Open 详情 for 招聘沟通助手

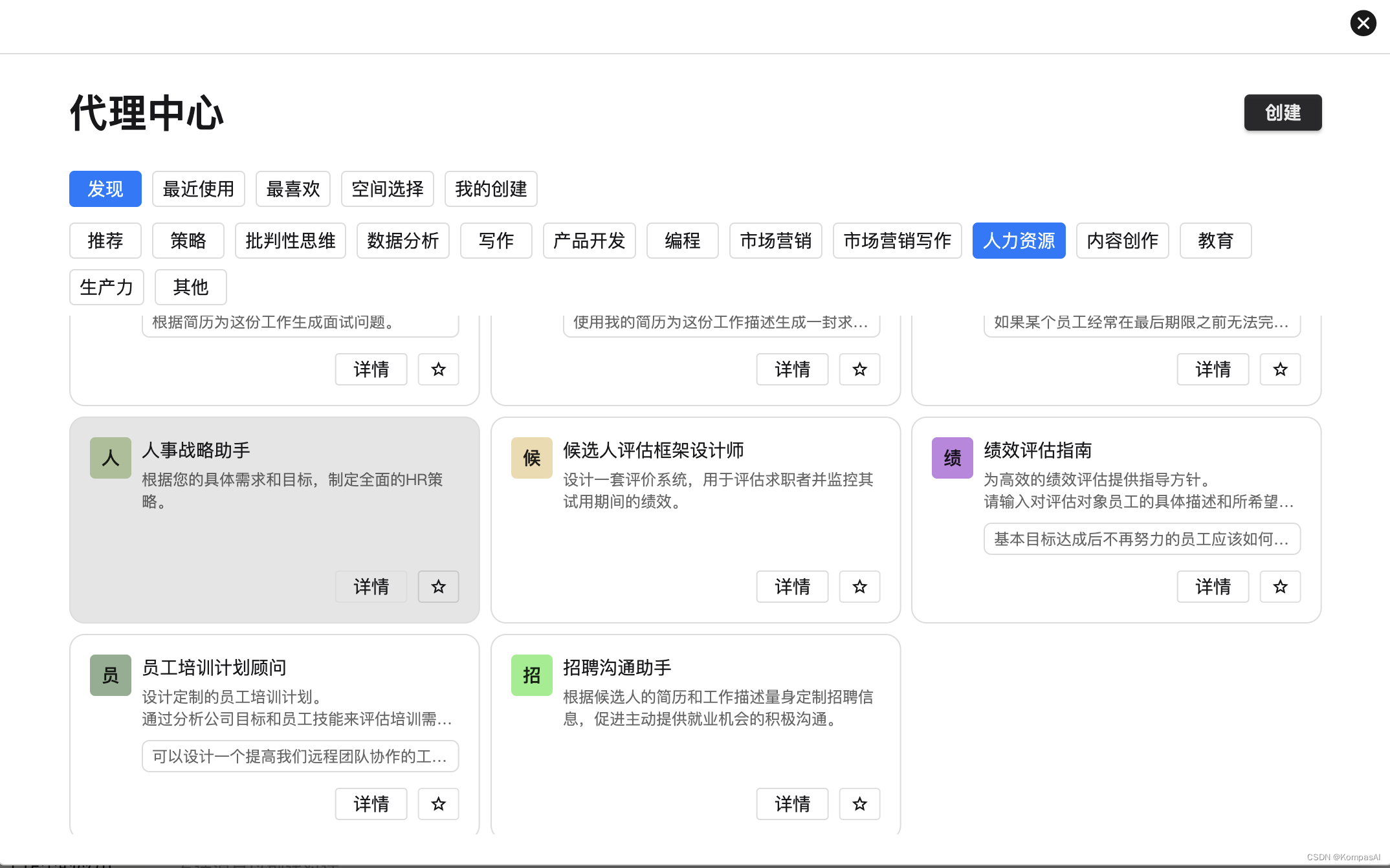coord(792,804)
